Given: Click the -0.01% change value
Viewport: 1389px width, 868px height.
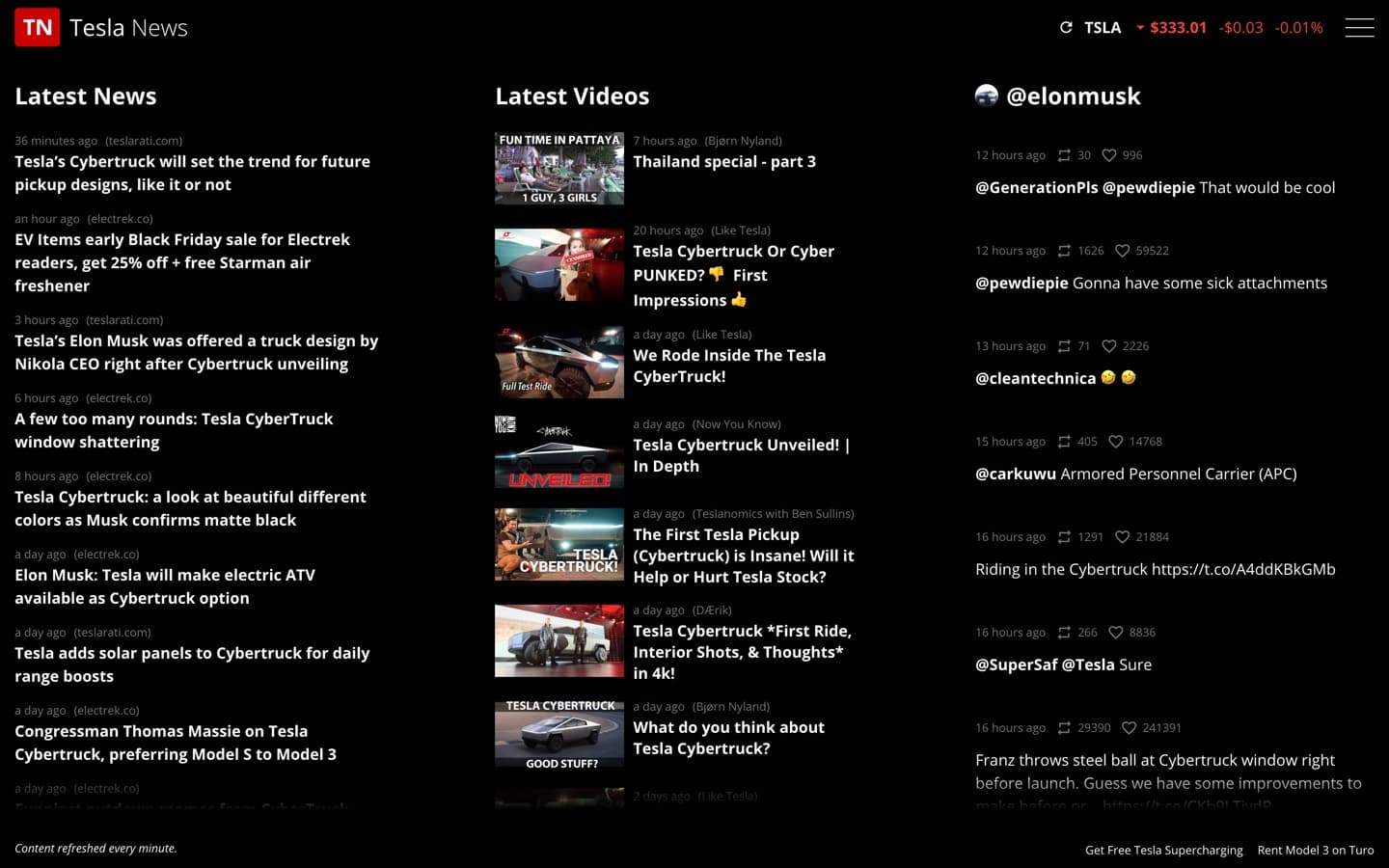Looking at the screenshot, I should coord(1298,27).
